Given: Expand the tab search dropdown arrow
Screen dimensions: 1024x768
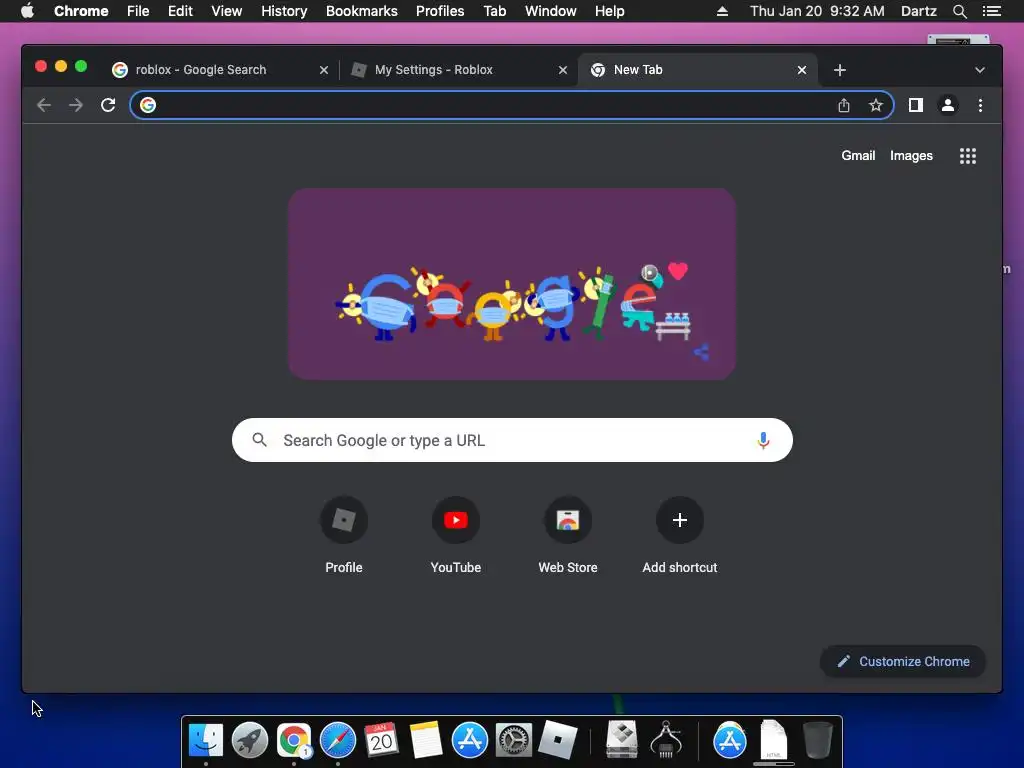Looking at the screenshot, I should click(980, 70).
